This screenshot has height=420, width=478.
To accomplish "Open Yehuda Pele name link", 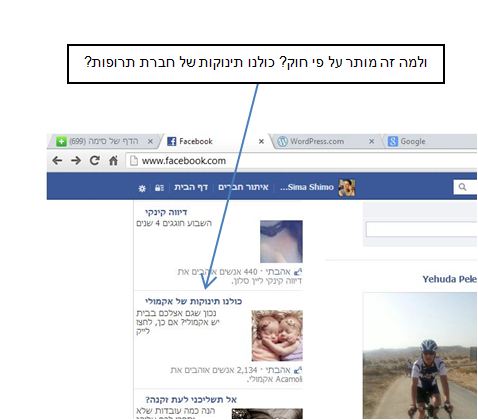I will coord(449,279).
